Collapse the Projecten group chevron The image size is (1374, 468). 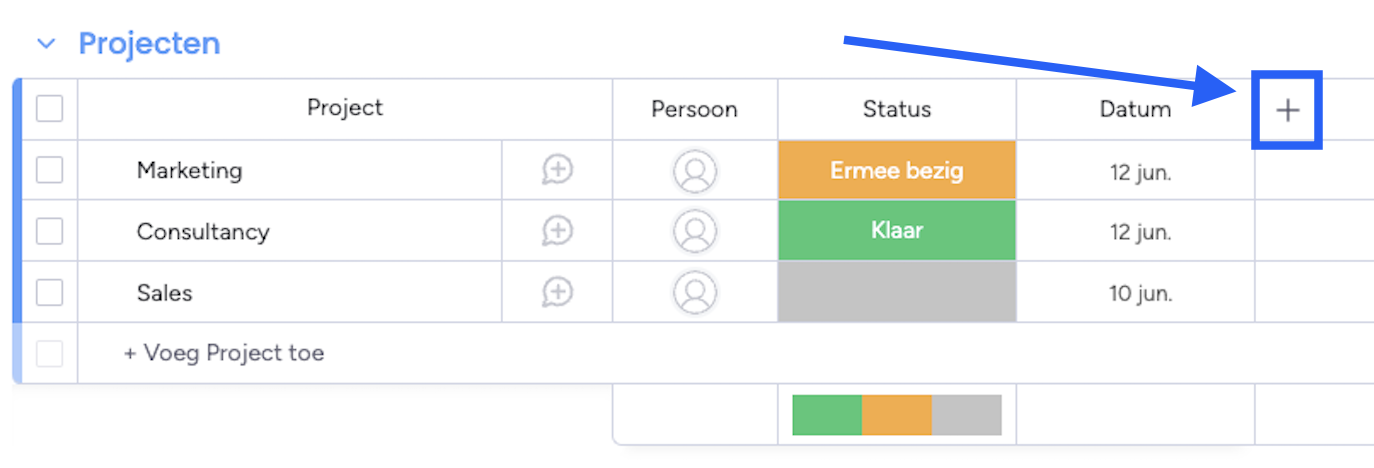click(46, 44)
